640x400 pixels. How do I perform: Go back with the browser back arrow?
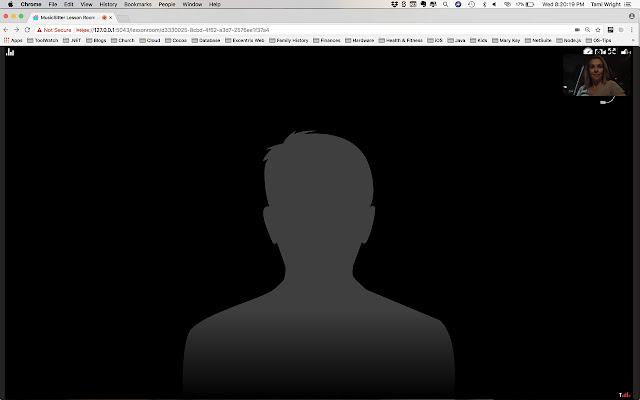(x=6, y=30)
